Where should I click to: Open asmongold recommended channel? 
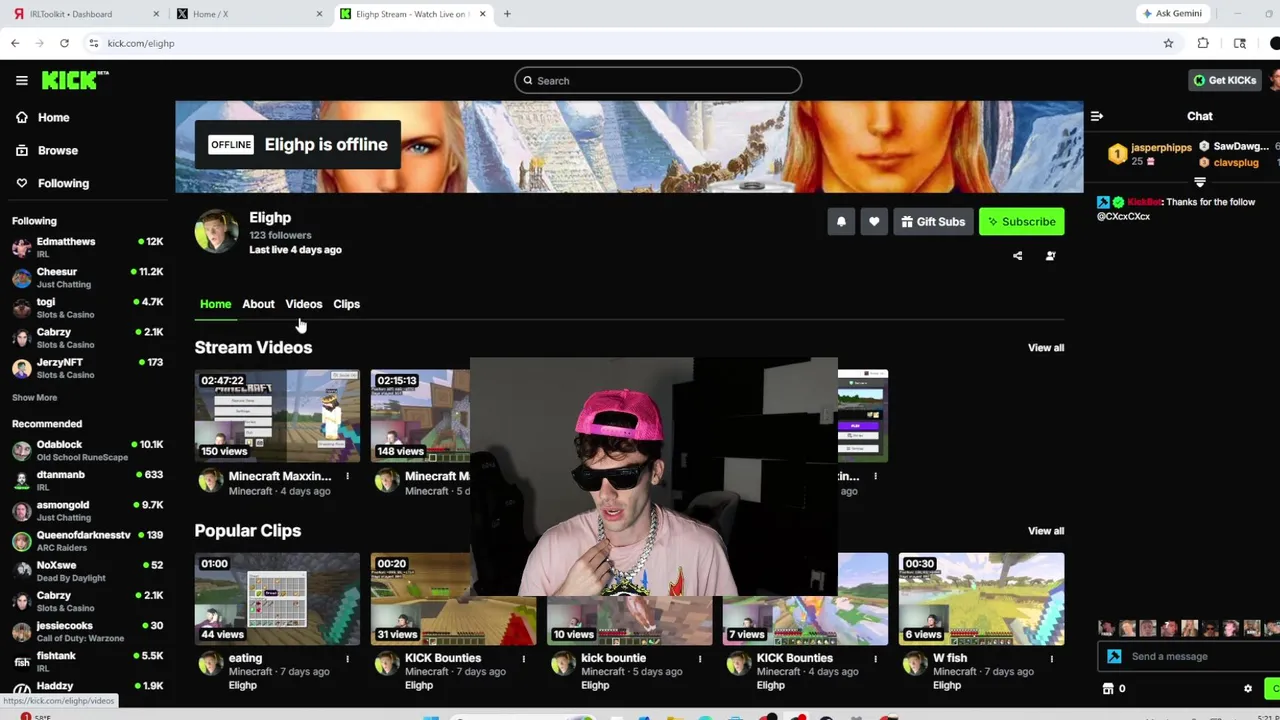pyautogui.click(x=88, y=511)
